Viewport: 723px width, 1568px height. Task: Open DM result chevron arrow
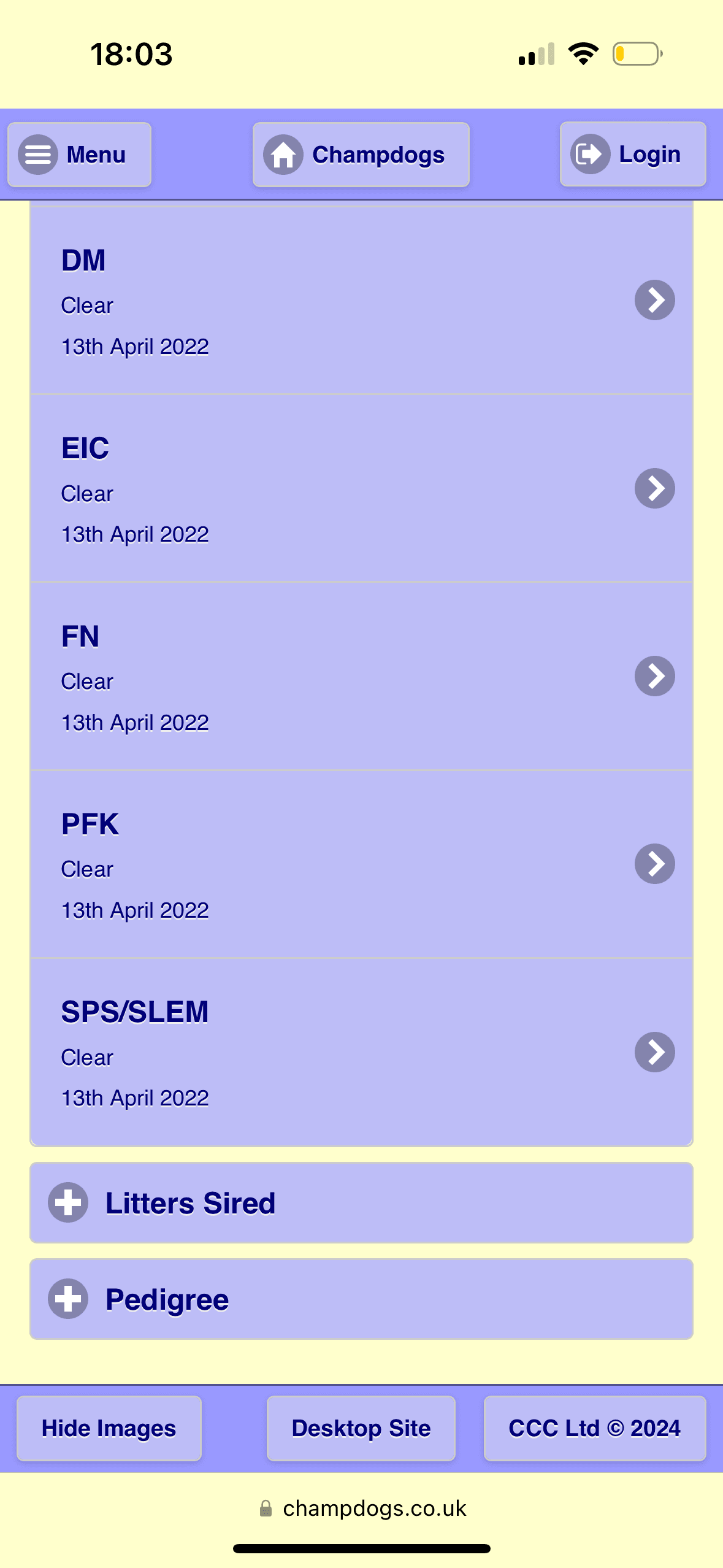pyautogui.click(x=655, y=300)
